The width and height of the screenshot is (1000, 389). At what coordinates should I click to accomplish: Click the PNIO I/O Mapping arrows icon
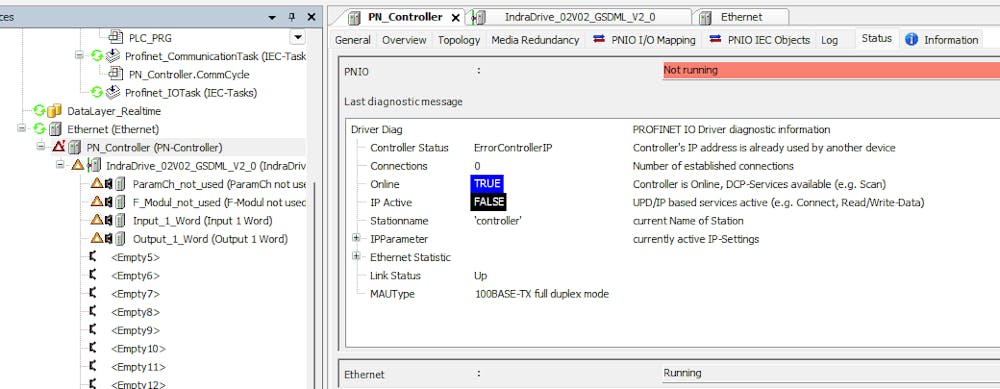[x=599, y=39]
